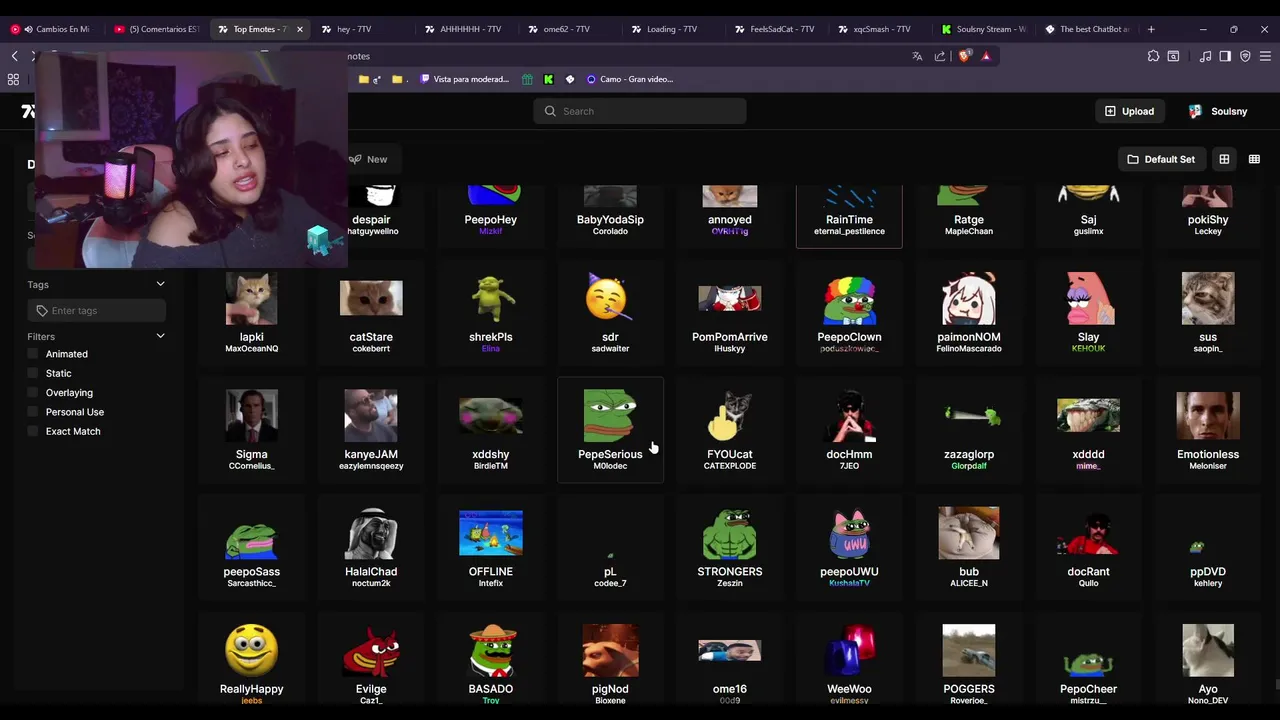Toggle the browser sidebar panel icon
This screenshot has width=1280, height=720.
coord(1225,56)
